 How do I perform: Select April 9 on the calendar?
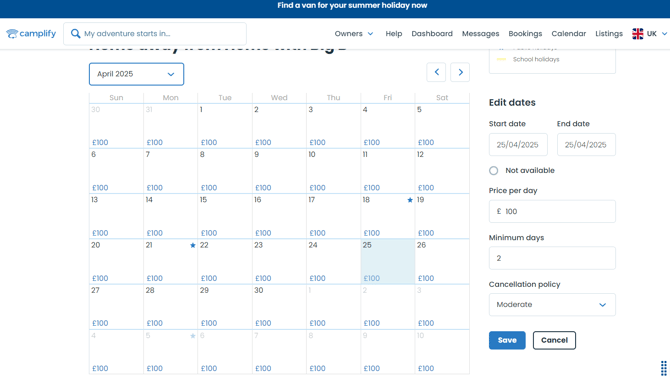pos(279,171)
